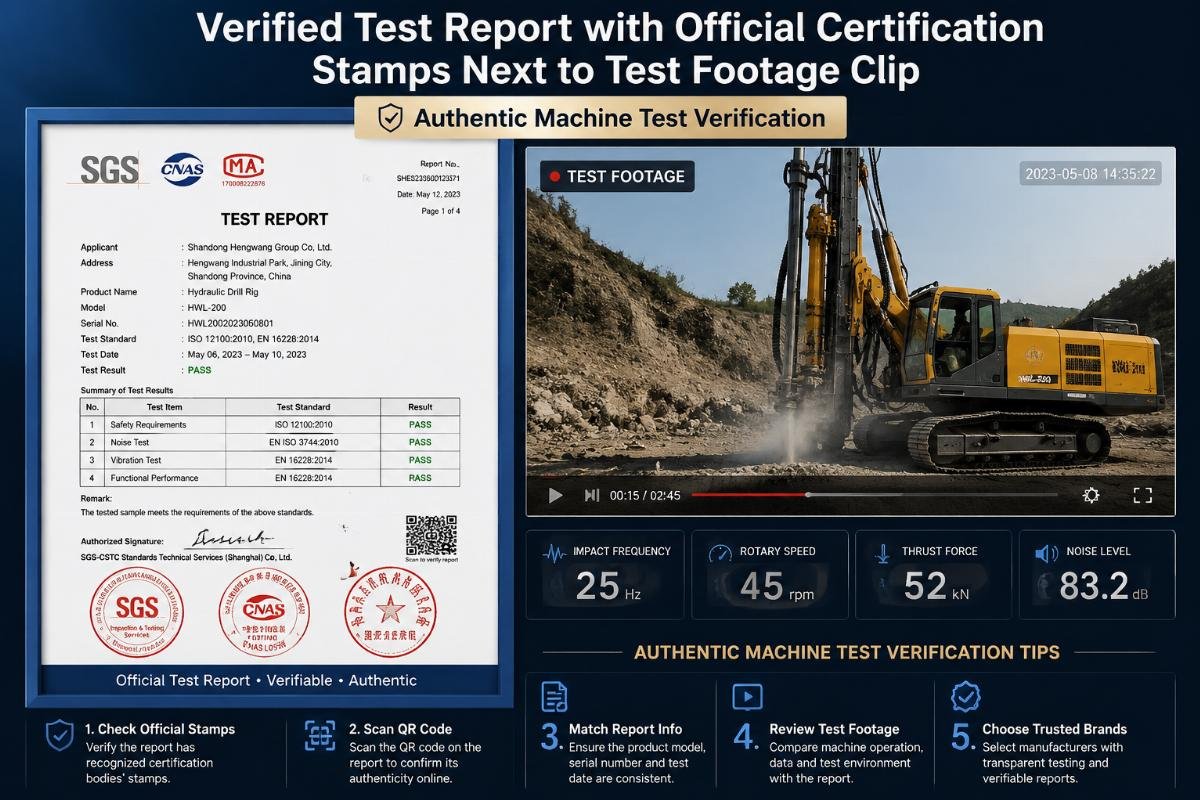This screenshot has width=1200, height=800.
Task: Click the TEST REPORT heading
Action: pyautogui.click(x=274, y=219)
